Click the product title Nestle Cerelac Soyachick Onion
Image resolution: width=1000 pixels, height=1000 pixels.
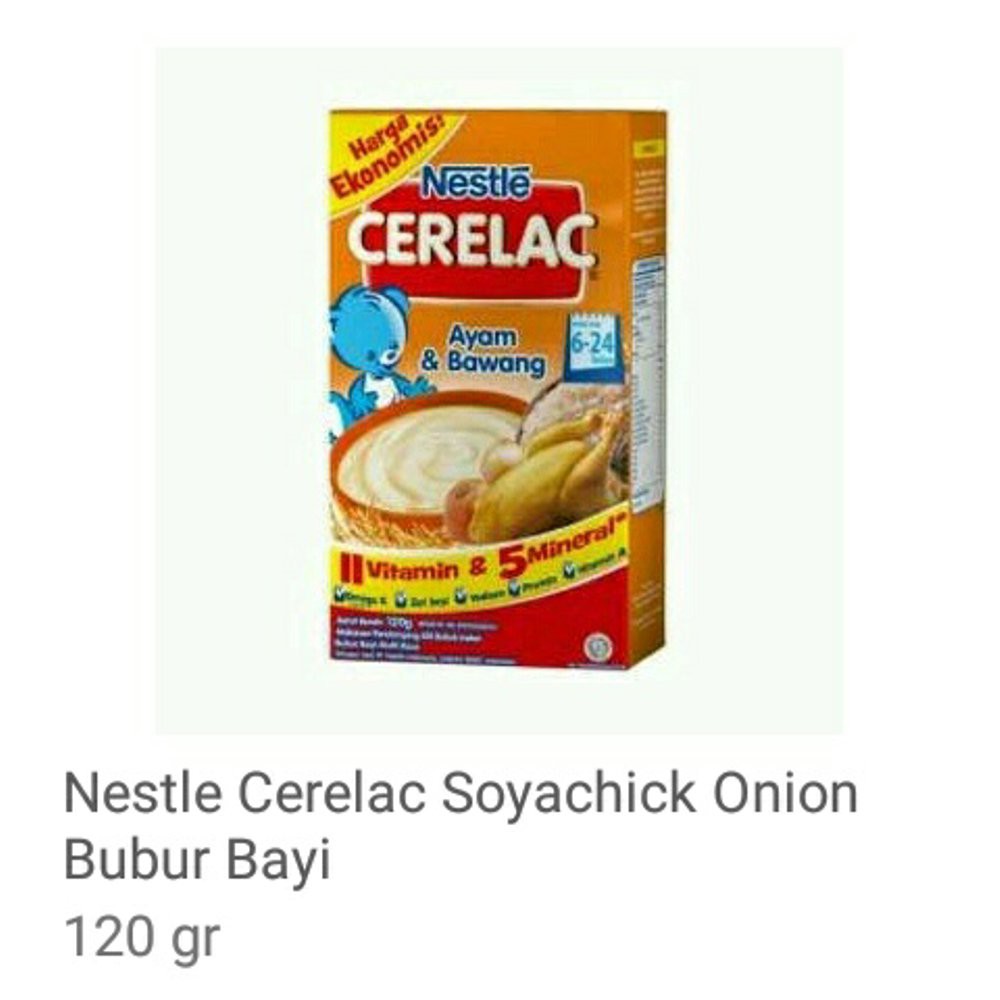click(x=460, y=793)
